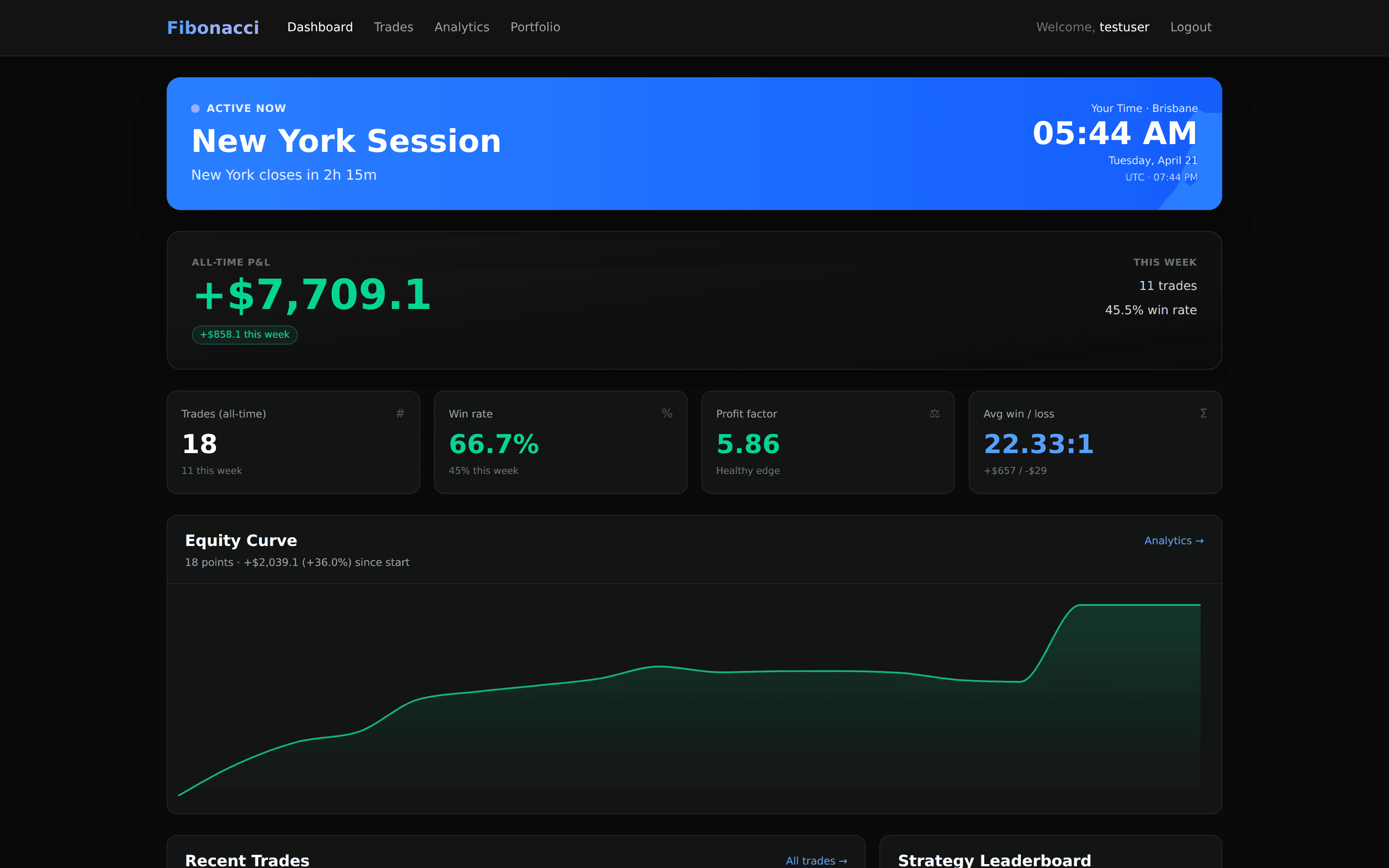Click the Active Now status dot

[x=195, y=108]
